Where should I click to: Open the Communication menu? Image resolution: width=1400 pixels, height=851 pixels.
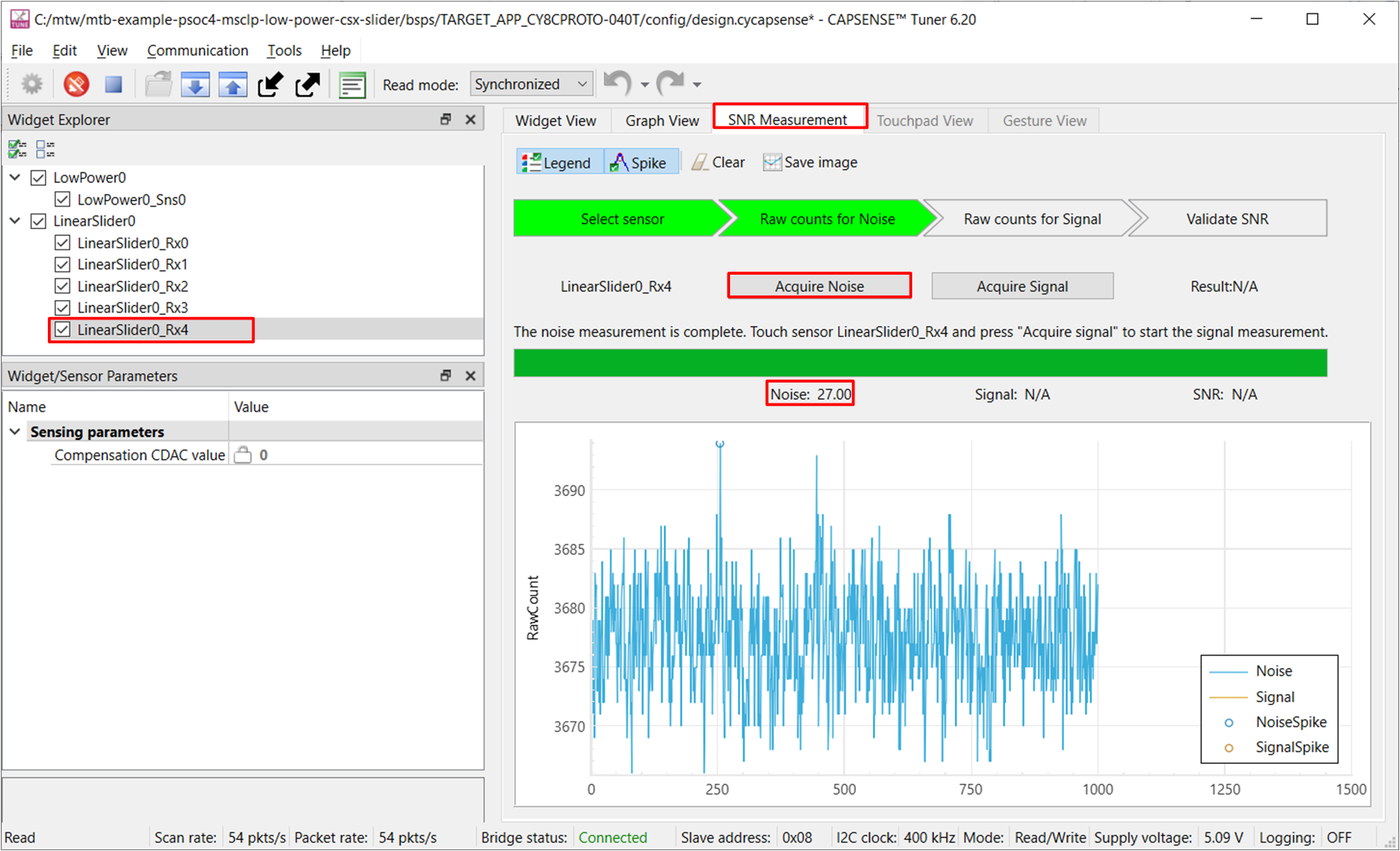[198, 50]
